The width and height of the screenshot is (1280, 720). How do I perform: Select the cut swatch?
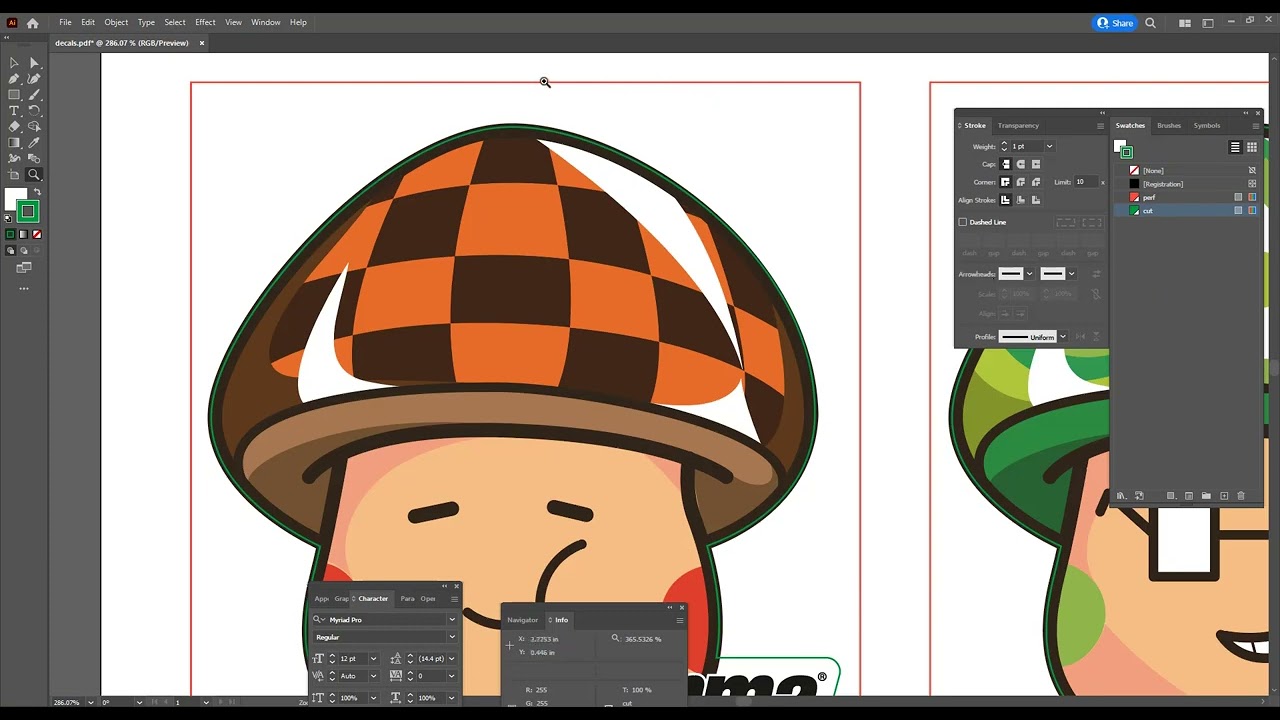1185,211
